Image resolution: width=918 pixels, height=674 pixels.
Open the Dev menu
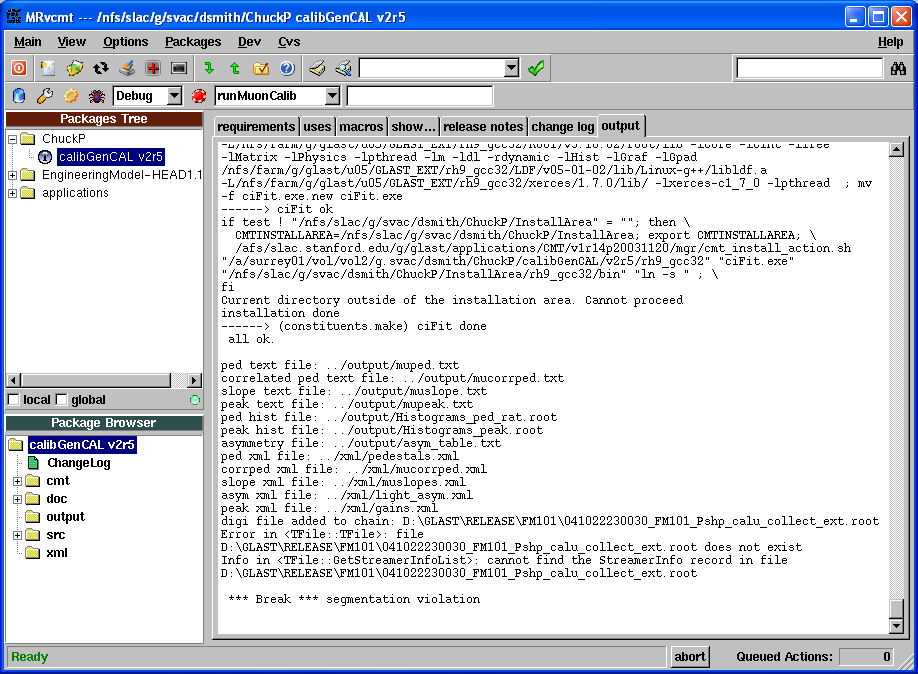coord(249,42)
